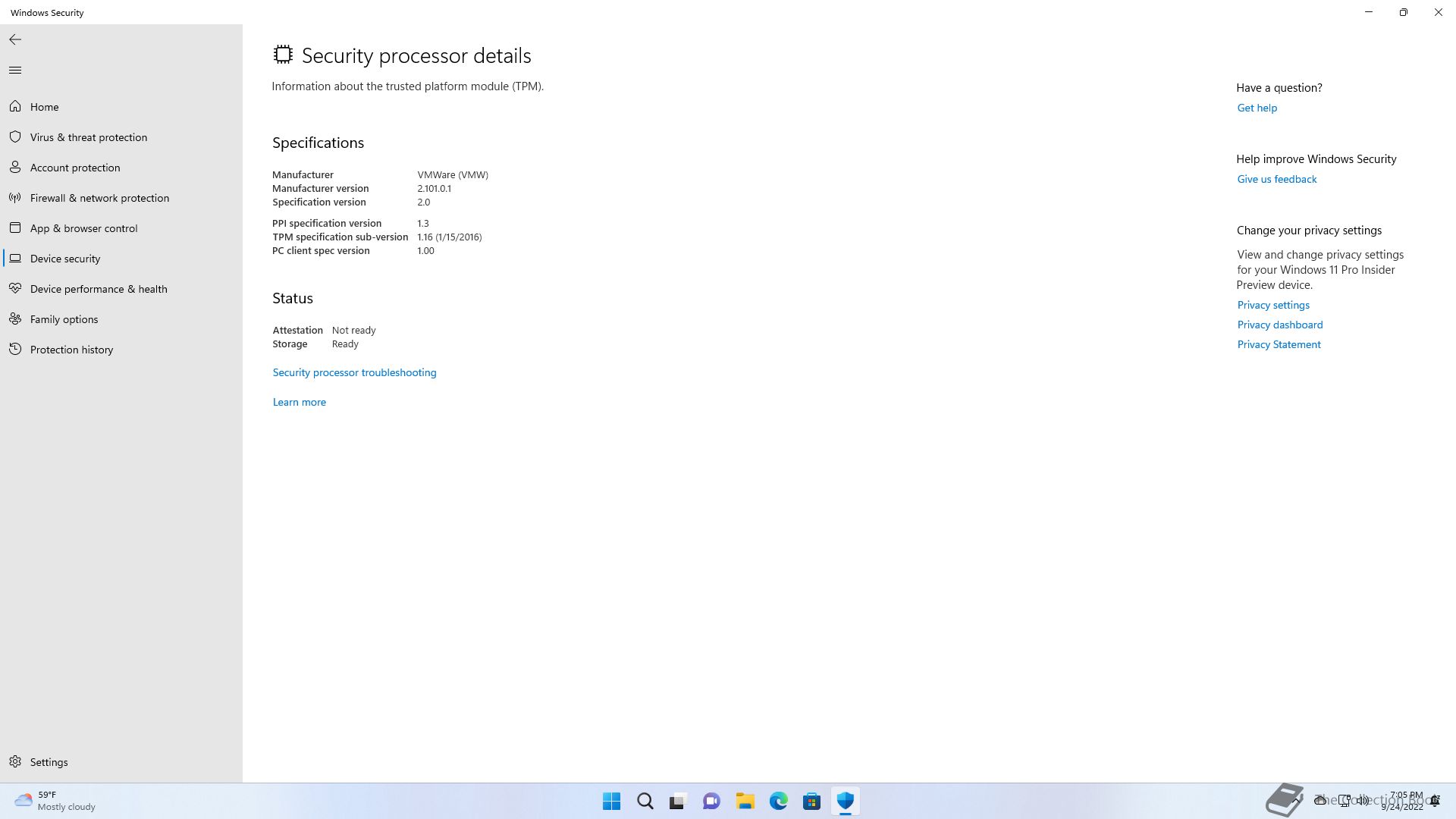
Task: Click the VMWare (VMW) manufacturer value
Action: [453, 174]
